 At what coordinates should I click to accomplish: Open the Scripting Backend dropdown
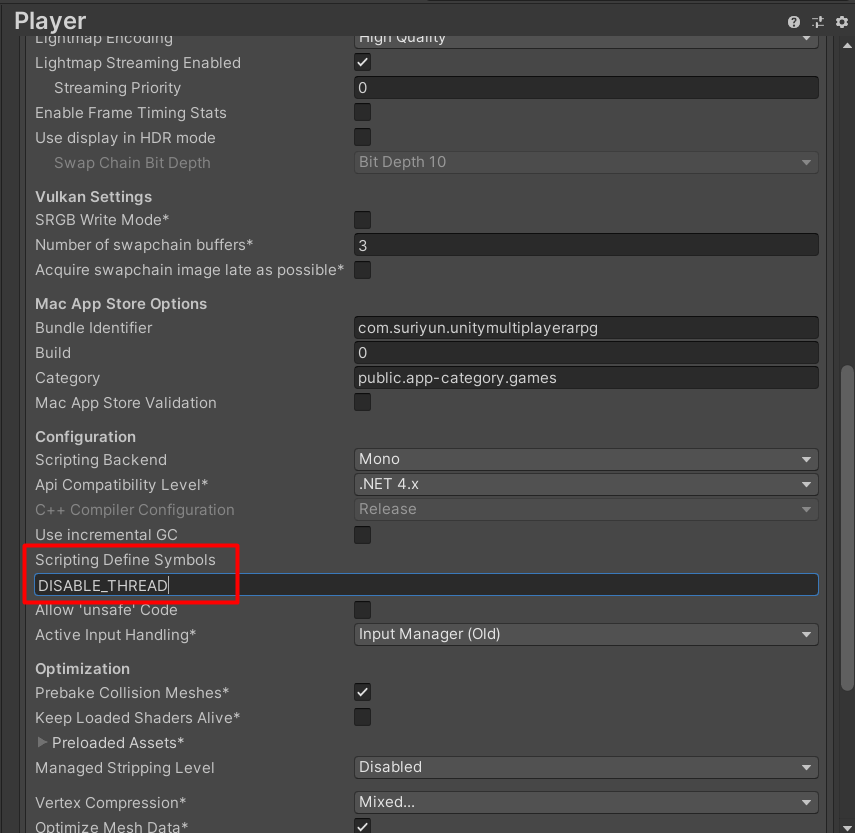(585, 458)
